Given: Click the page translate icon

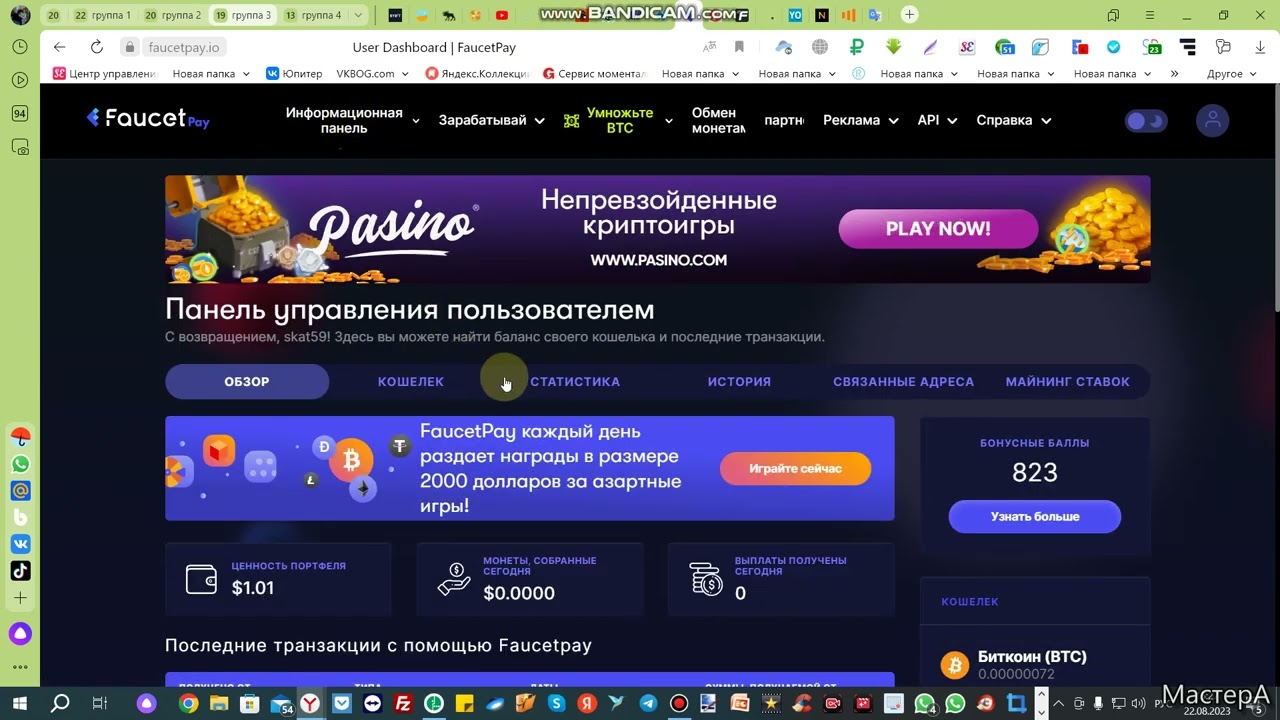Looking at the screenshot, I should point(709,47).
